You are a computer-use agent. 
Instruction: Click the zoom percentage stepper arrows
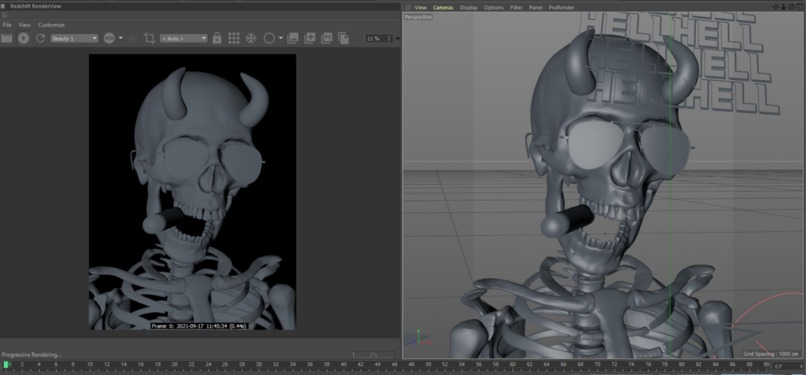389,39
